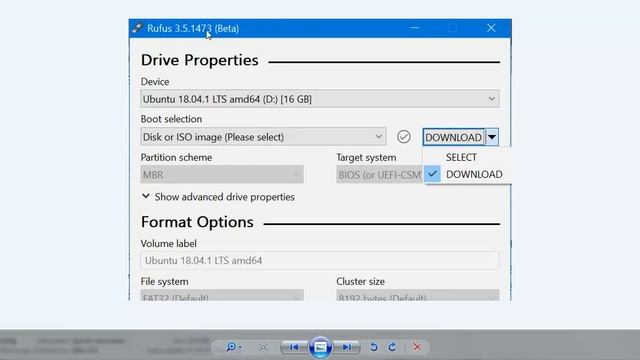The height and width of the screenshot is (360, 640).
Task: Click the actual size icon in viewer toolbar
Action: click(263, 347)
